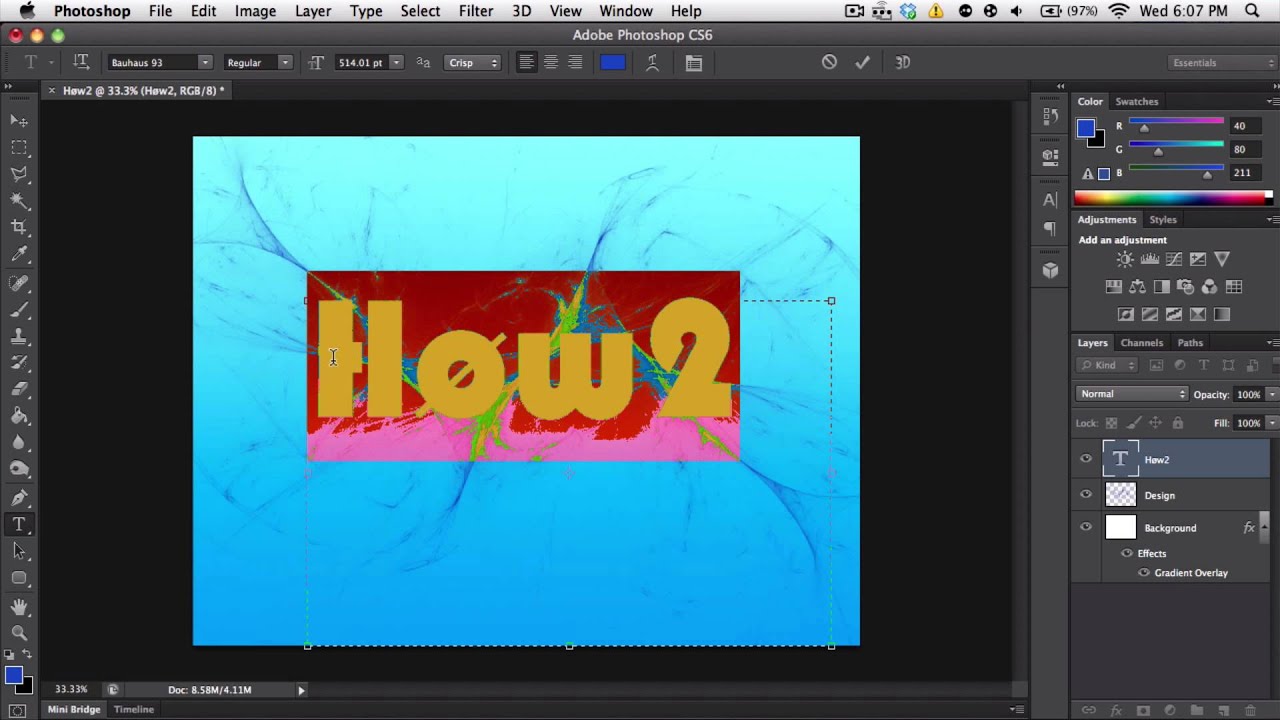Select the Rectangular Marquee tool
The width and height of the screenshot is (1280, 720).
[x=19, y=147]
